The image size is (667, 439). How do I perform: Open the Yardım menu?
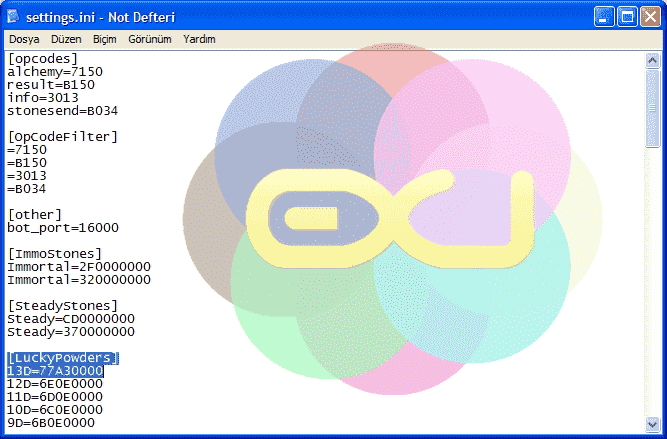tap(199, 39)
